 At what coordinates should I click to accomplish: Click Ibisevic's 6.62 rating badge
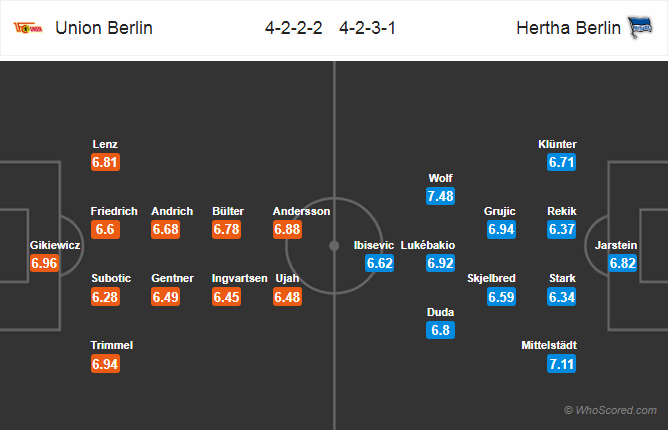point(380,263)
